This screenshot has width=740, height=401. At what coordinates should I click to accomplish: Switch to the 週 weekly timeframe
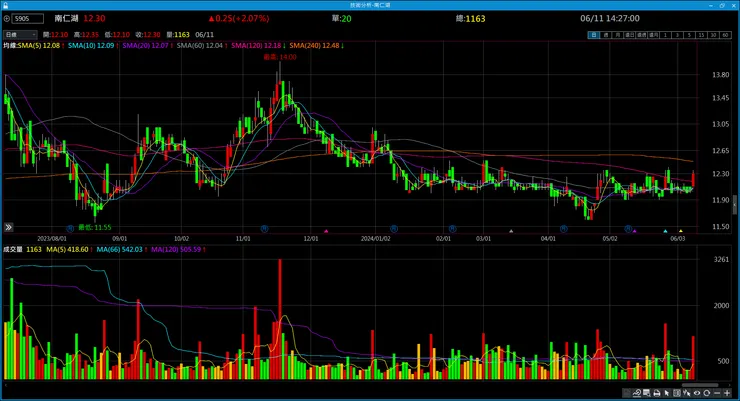[x=606, y=35]
